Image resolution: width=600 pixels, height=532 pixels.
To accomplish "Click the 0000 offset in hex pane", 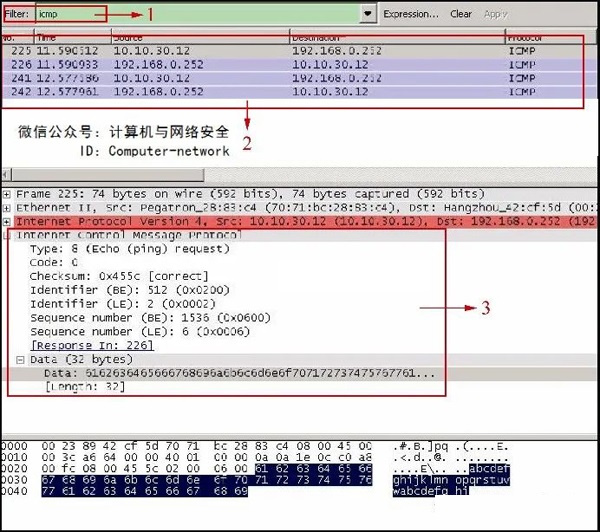I will coord(14,446).
